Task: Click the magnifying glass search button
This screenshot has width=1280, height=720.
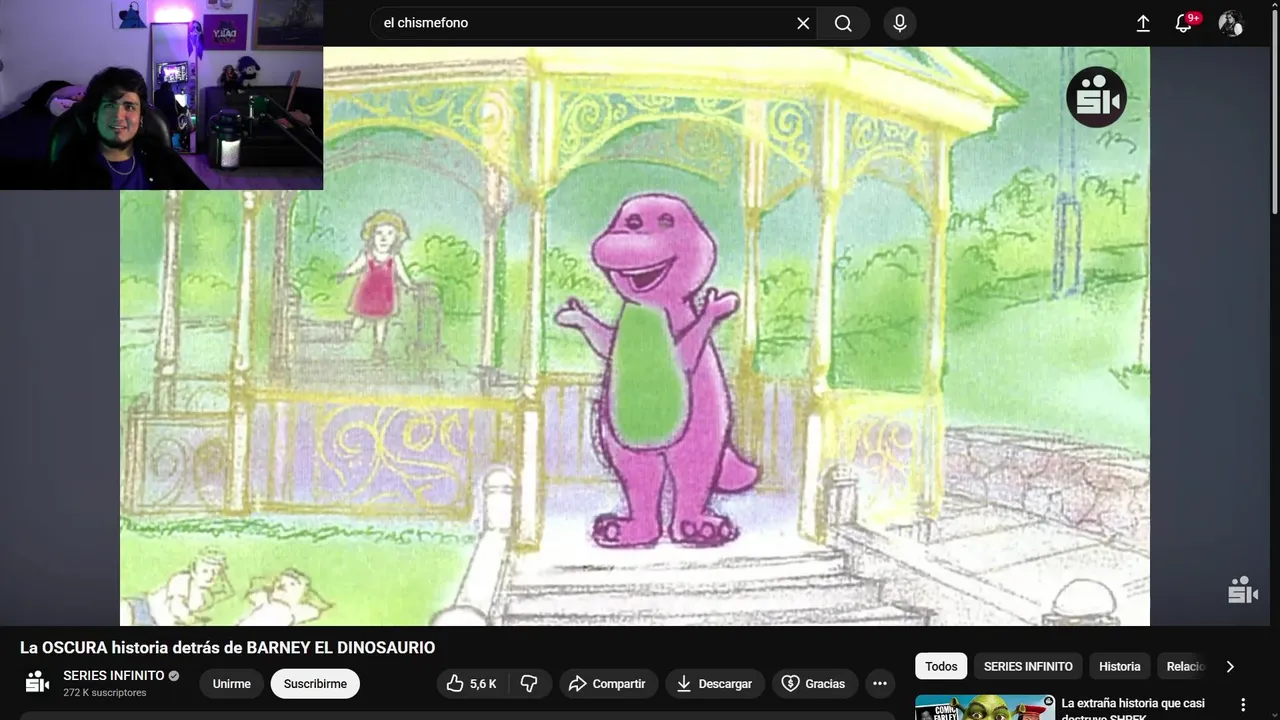Action: coord(843,23)
